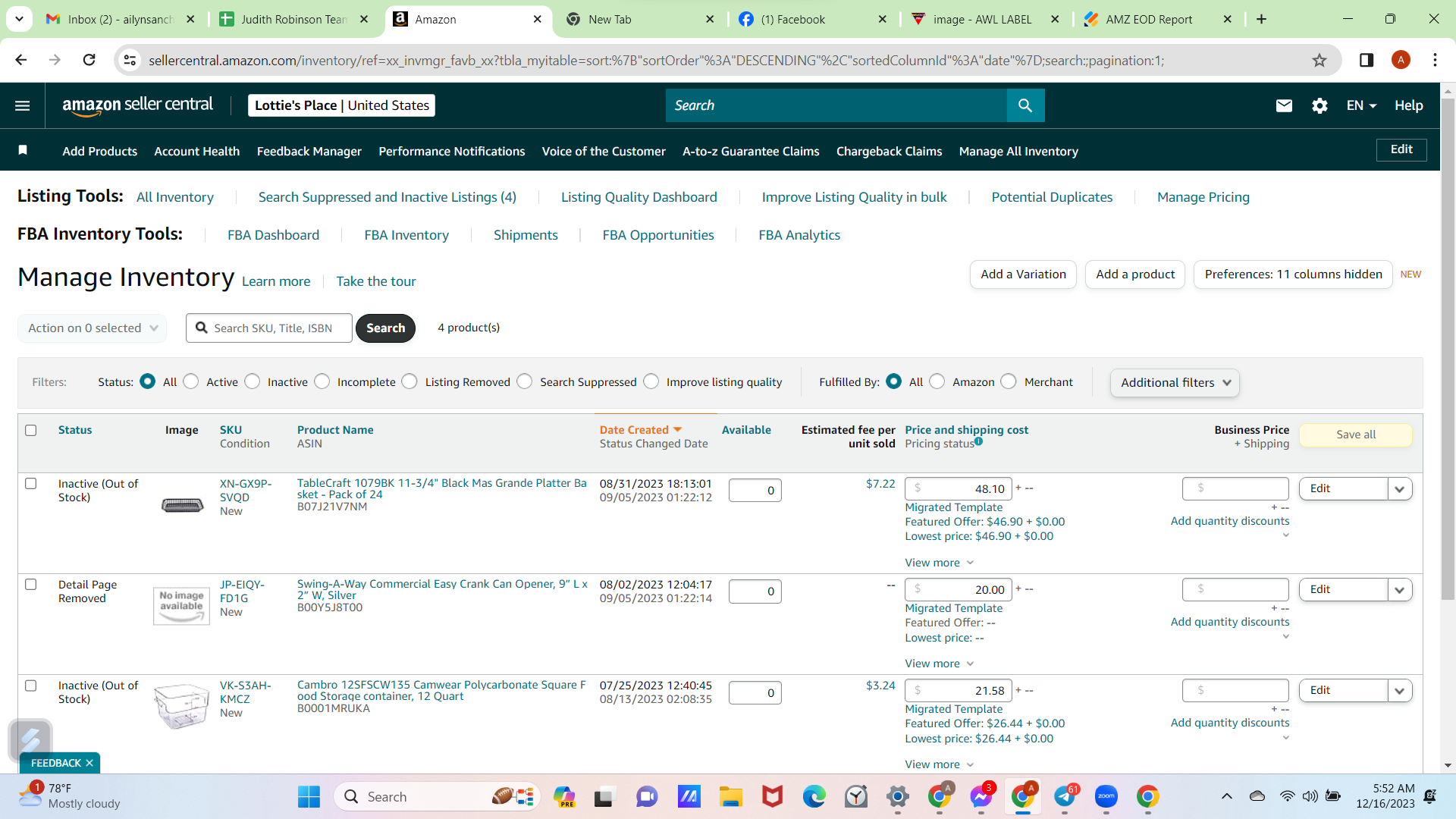Filter status by Inactive
Image resolution: width=1456 pixels, height=819 pixels.
[x=253, y=381]
